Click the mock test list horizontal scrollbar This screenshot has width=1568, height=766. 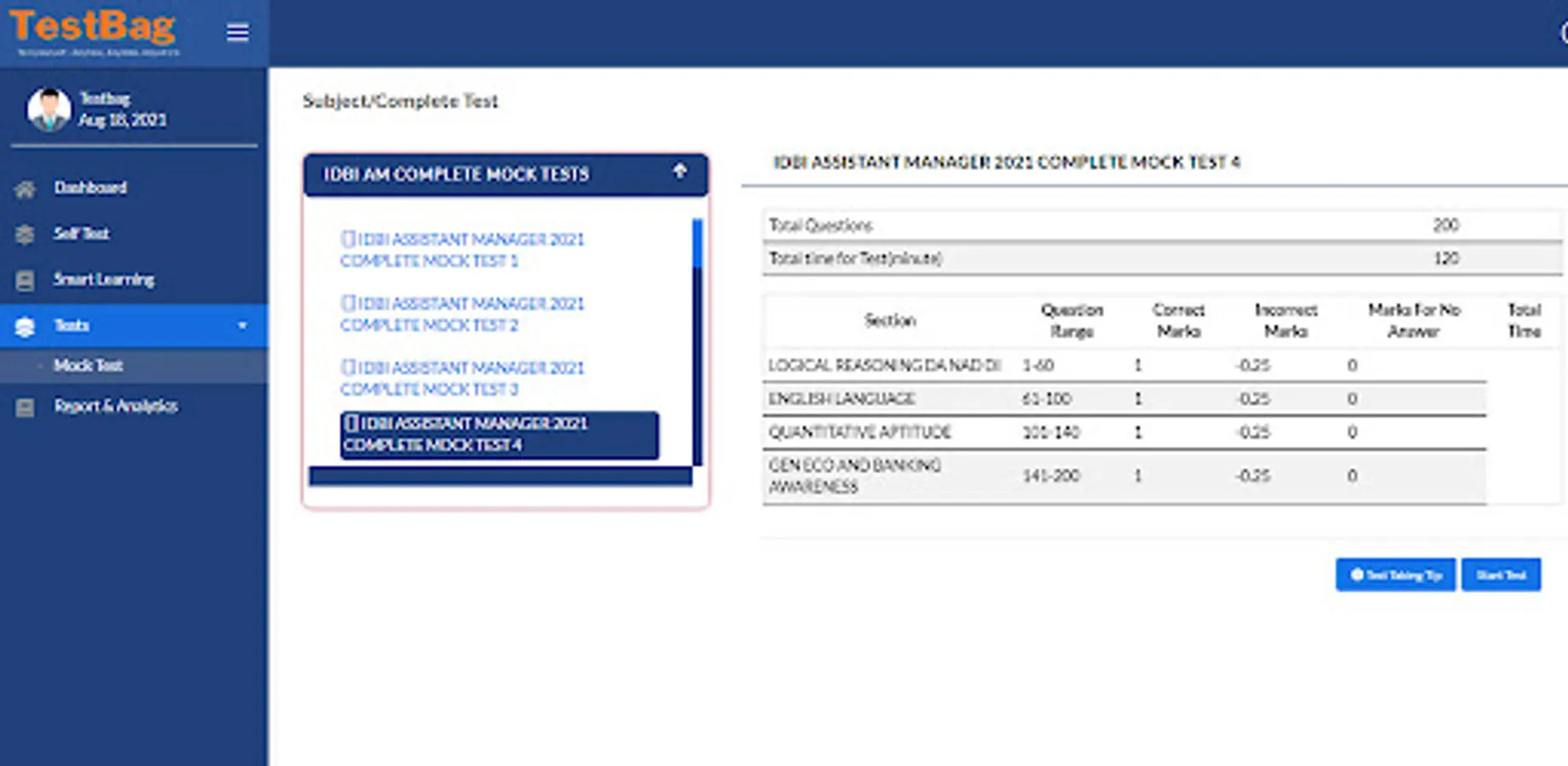coord(500,476)
